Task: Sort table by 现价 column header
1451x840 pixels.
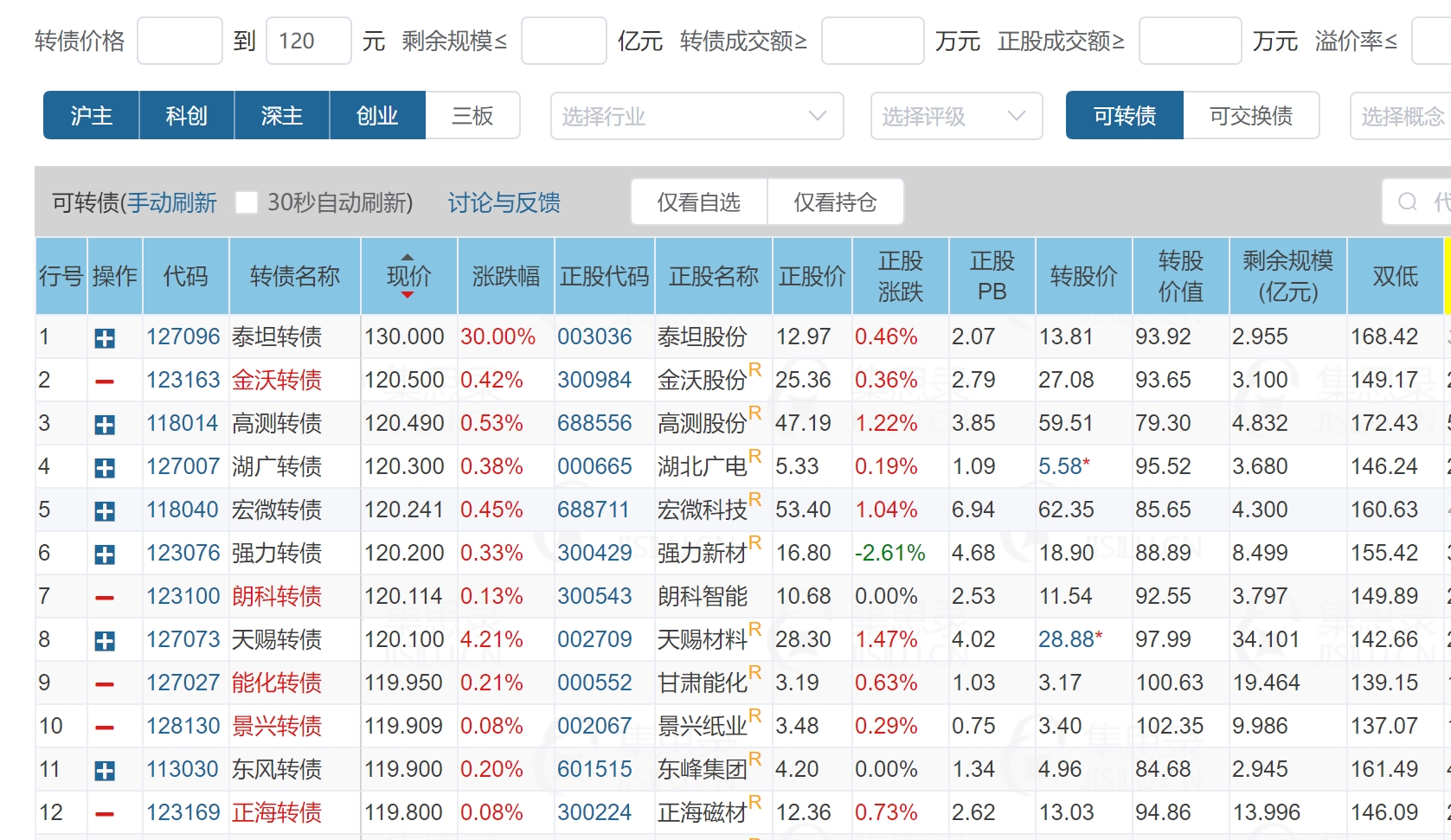Action: pos(408,276)
